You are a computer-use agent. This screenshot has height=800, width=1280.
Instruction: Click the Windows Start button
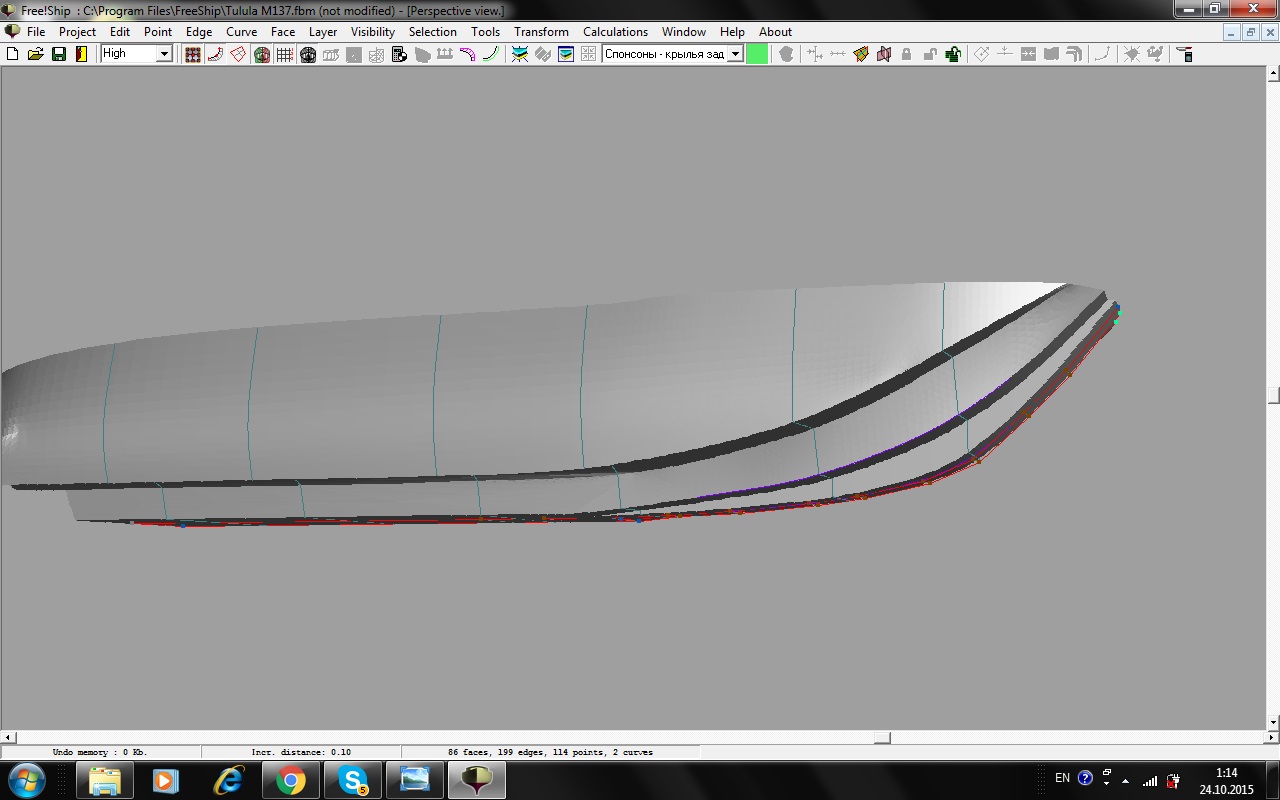pos(27,779)
